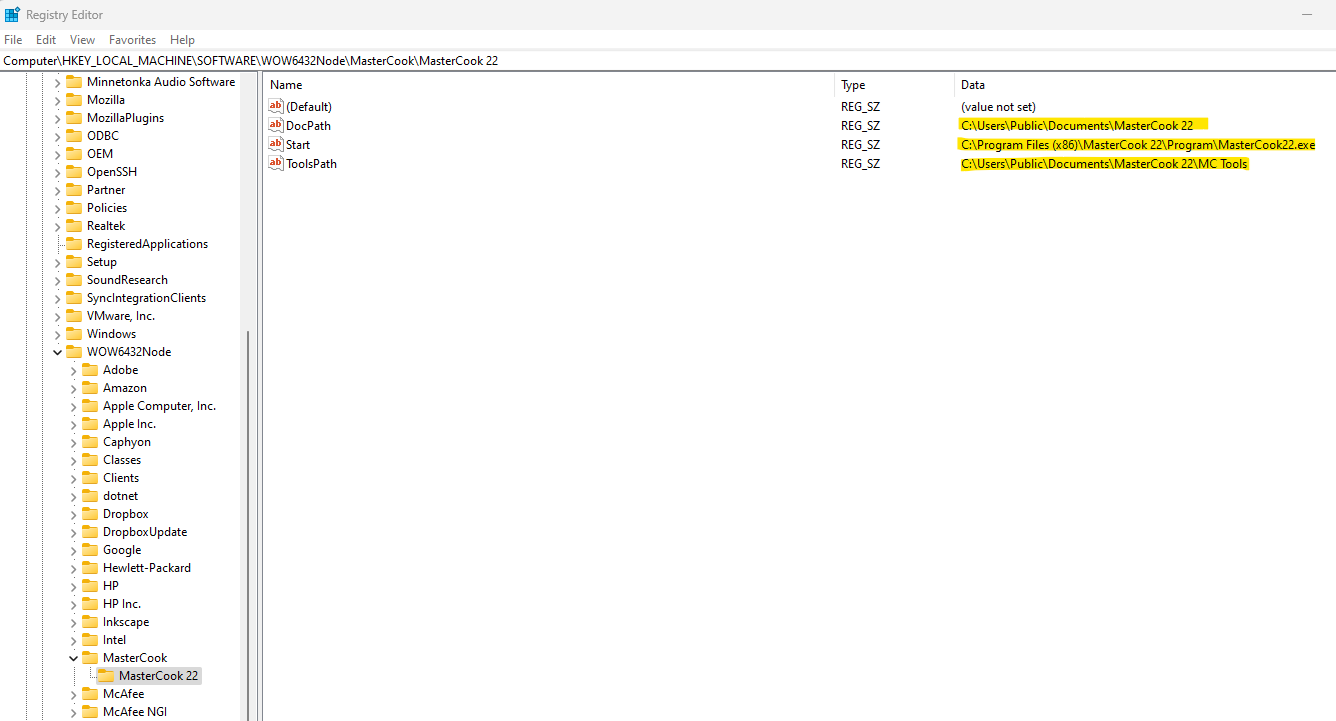
Task: Open the Favorites menu
Action: [x=132, y=40]
